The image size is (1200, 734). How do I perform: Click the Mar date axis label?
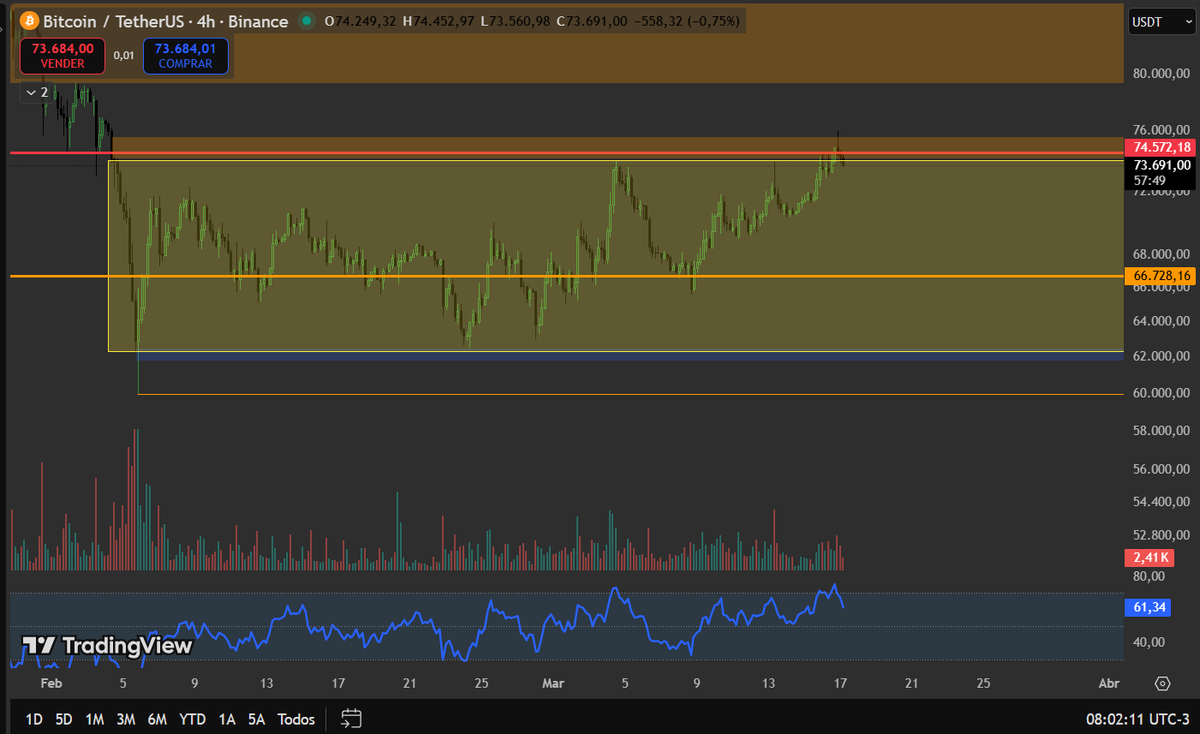[553, 683]
